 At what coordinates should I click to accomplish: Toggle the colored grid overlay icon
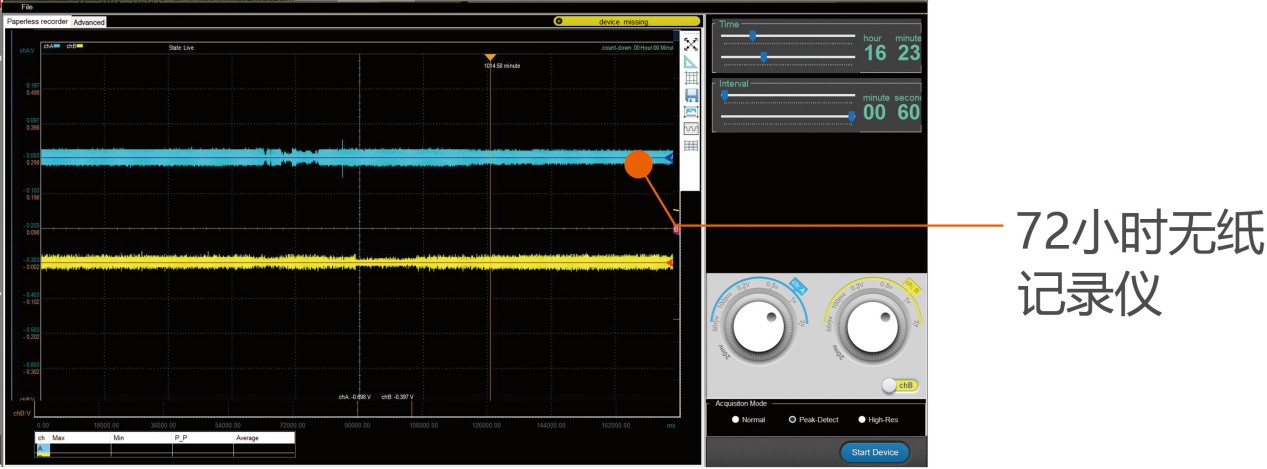(690, 78)
